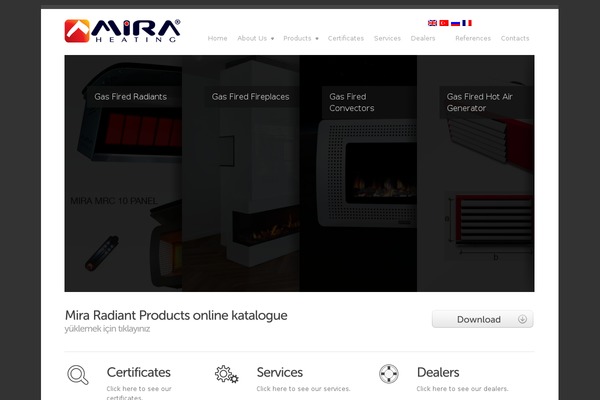Click the lifebuoy icon beside Dealers
Viewport: 600px width, 400px height.
pyautogui.click(x=388, y=374)
